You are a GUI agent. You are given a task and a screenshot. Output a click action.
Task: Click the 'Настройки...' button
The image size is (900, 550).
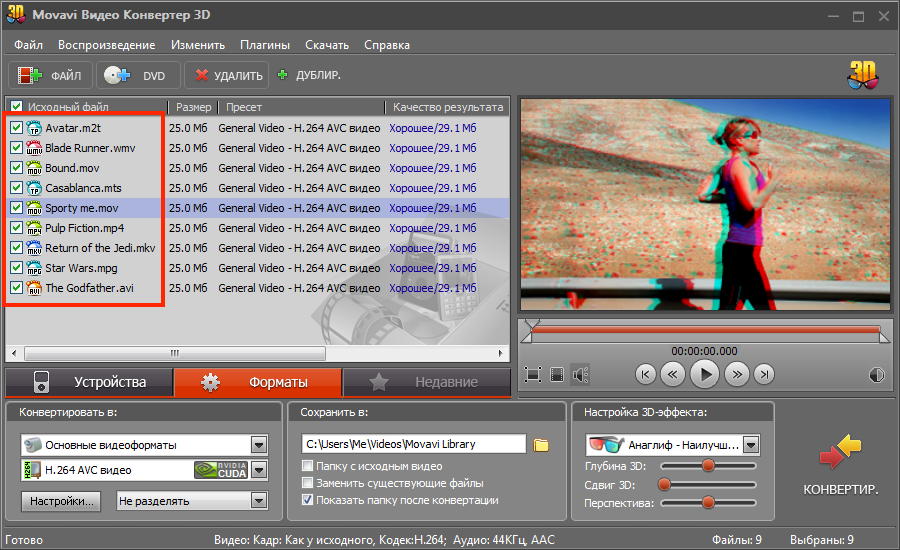click(62, 501)
